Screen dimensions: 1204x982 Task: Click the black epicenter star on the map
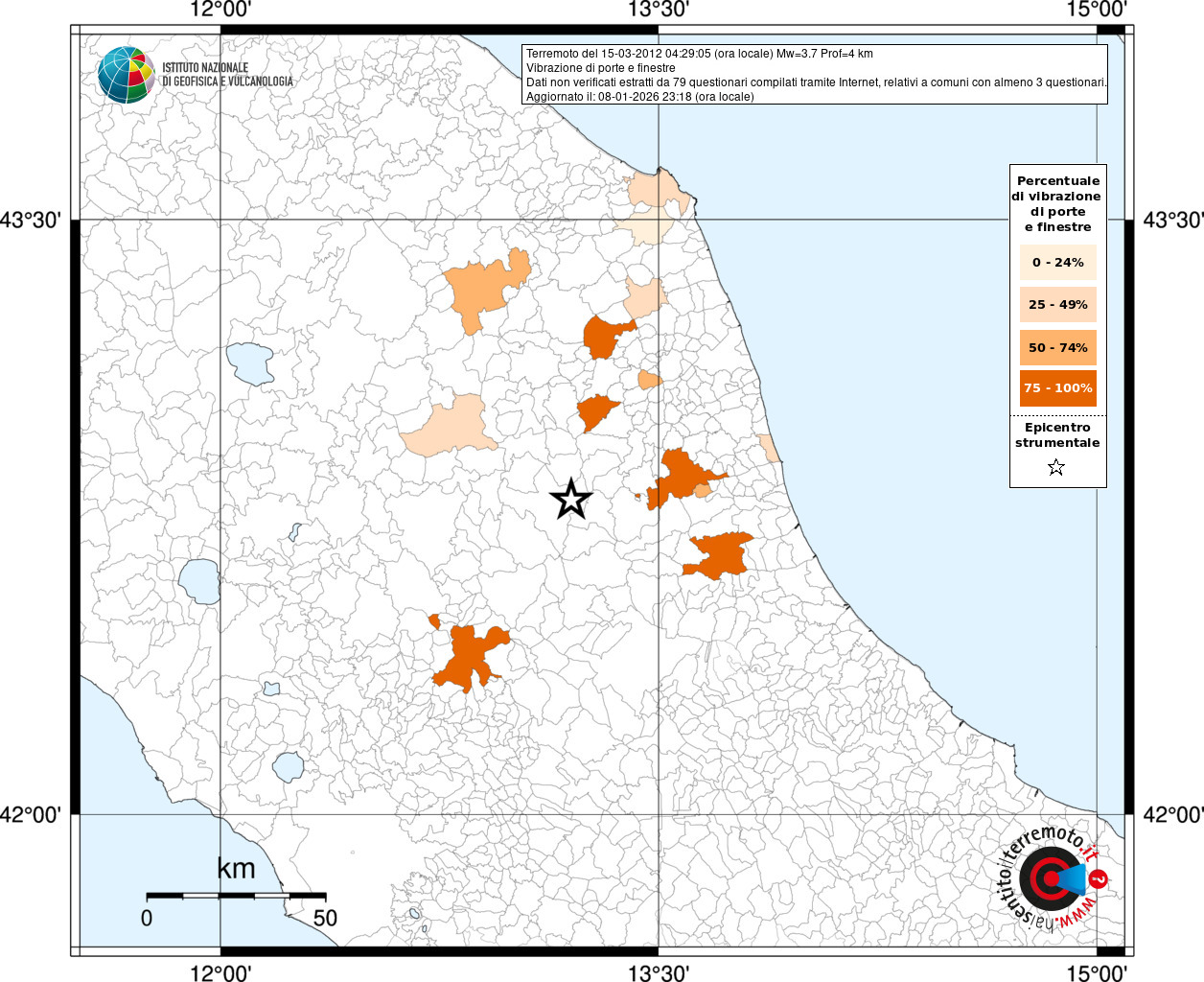coord(571,500)
